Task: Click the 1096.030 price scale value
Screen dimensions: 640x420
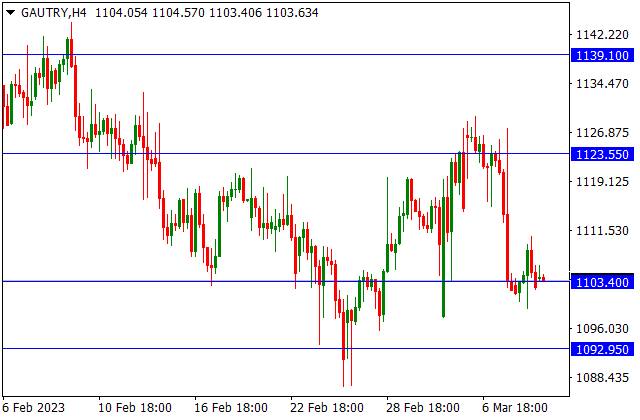Action: [x=602, y=329]
